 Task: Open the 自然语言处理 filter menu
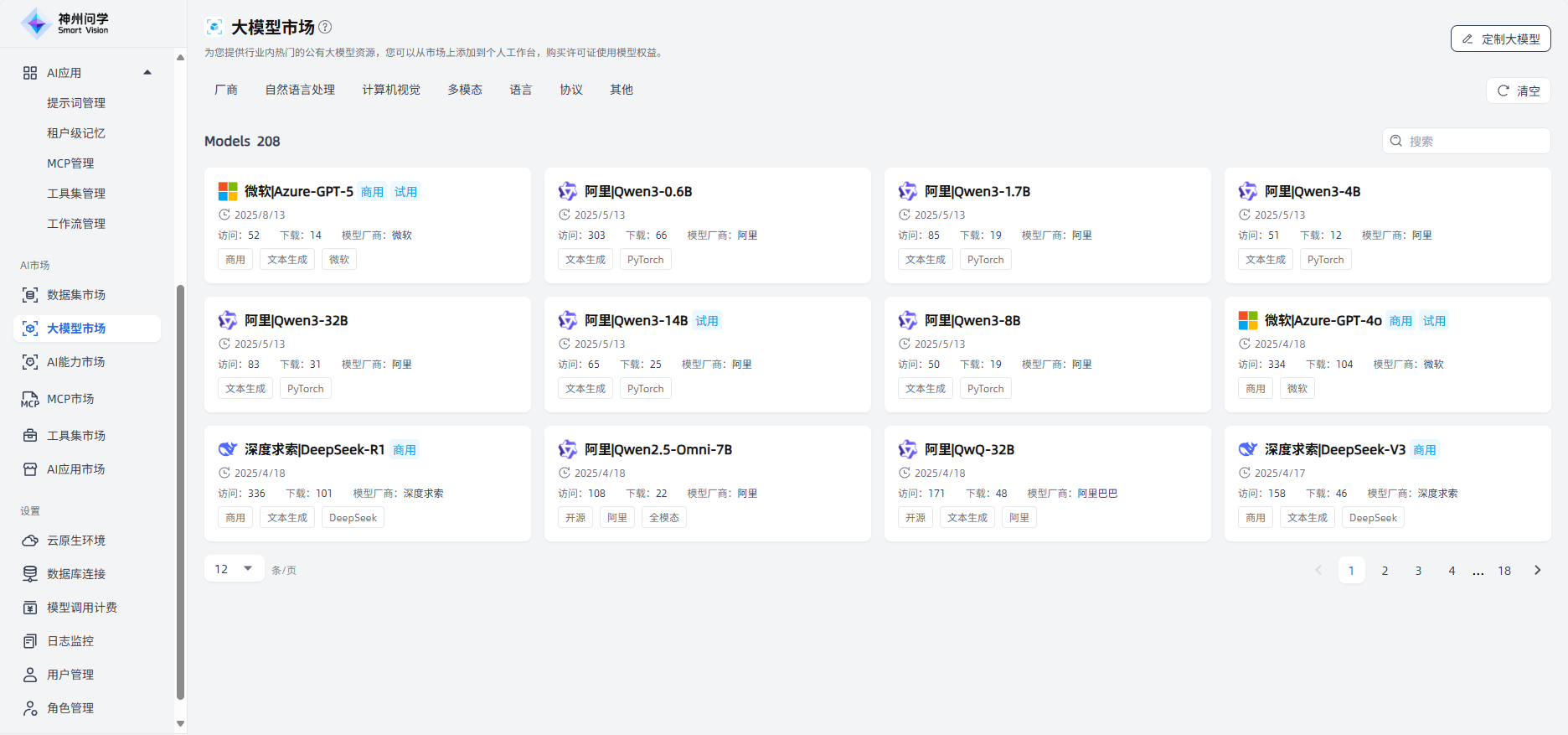[x=300, y=90]
